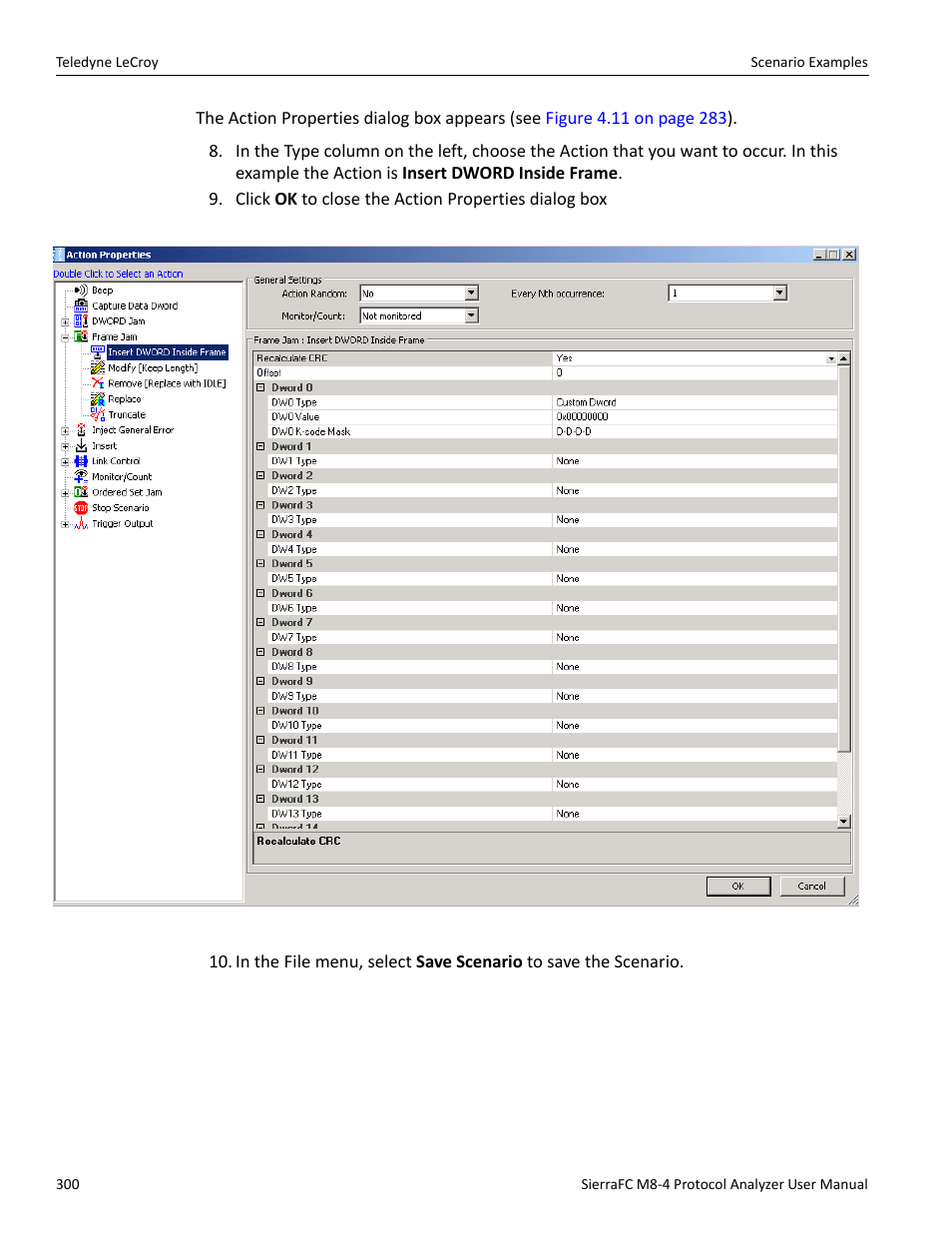Viewport: 952px width, 1233px height.
Task: Open the Action Random dropdown
Action: (x=472, y=293)
